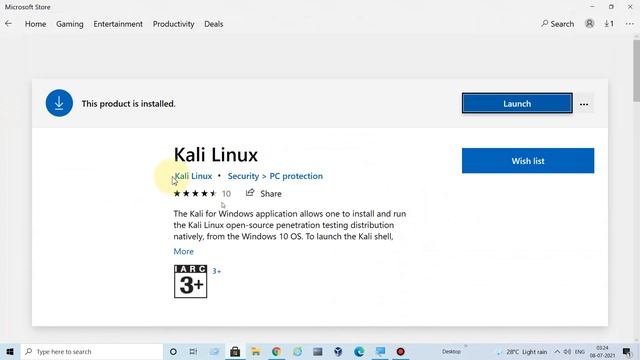
Task: Open Search in Microsoft Store
Action: (x=558, y=24)
